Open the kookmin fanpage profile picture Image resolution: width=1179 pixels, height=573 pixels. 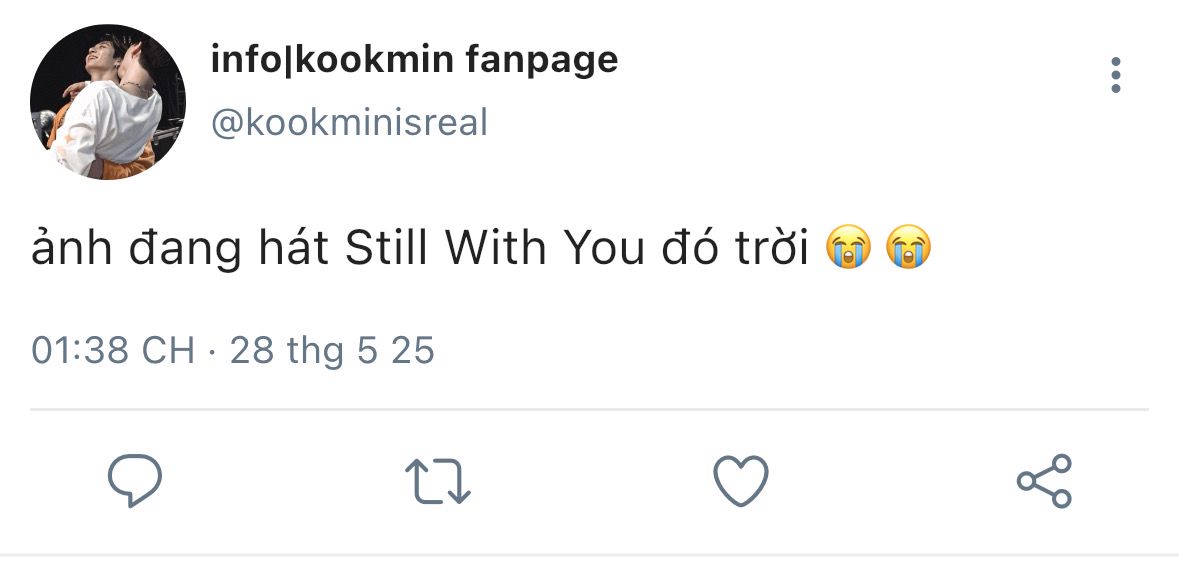pos(107,102)
